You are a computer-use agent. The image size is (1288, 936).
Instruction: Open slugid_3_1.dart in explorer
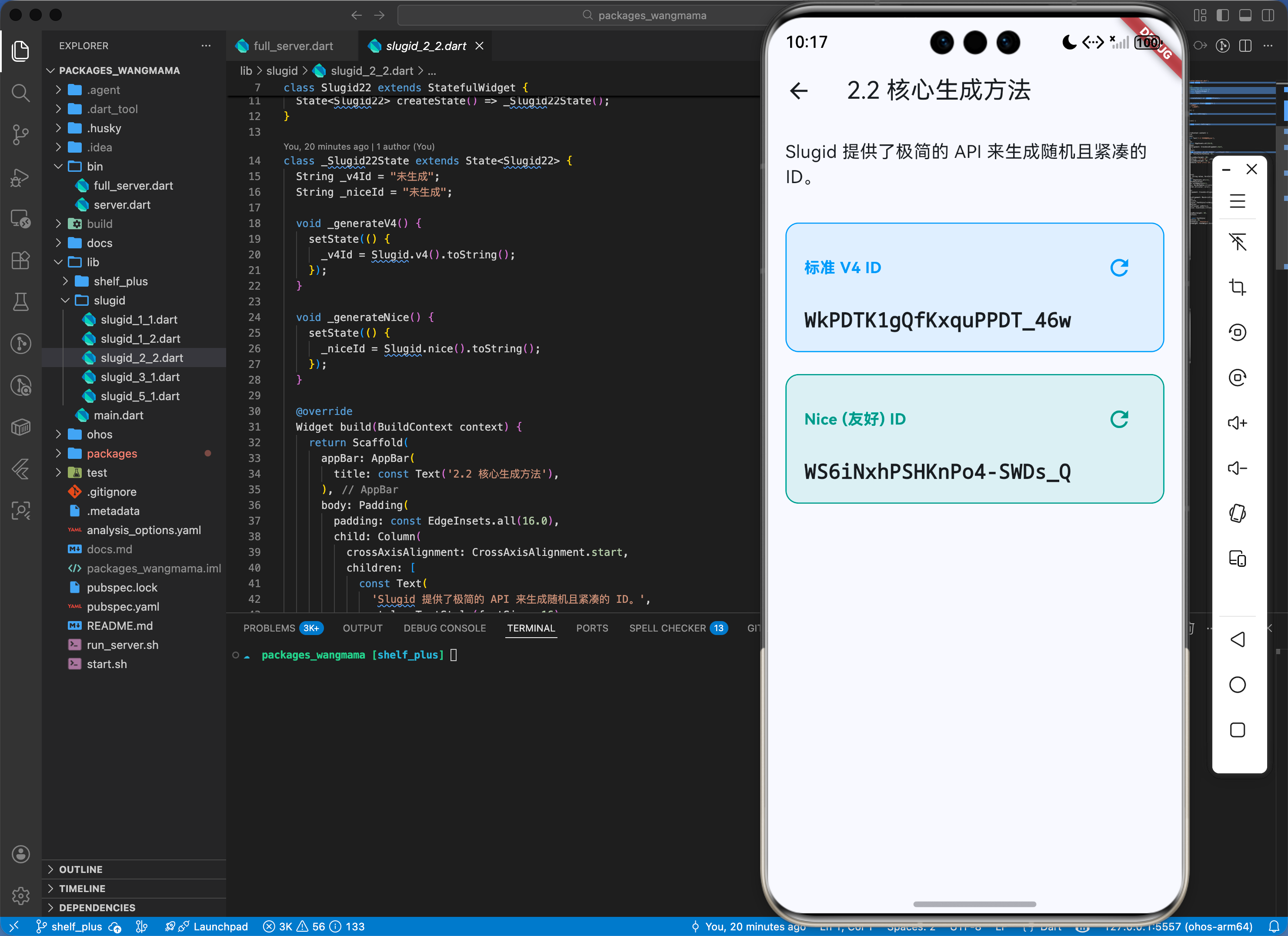(x=140, y=377)
